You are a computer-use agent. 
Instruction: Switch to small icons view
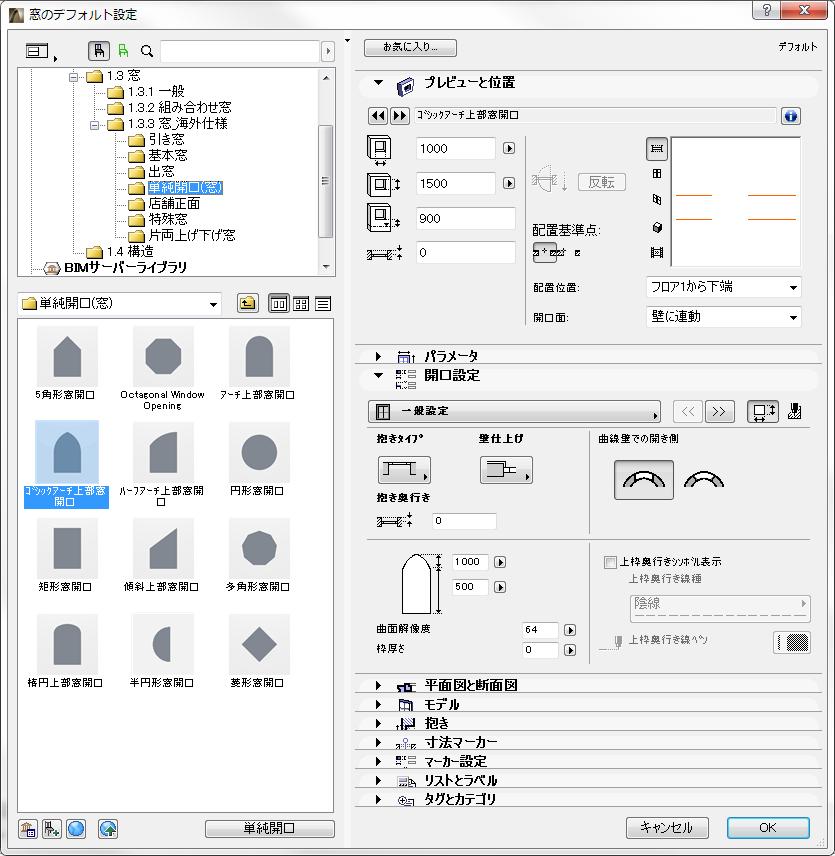tap(301, 304)
